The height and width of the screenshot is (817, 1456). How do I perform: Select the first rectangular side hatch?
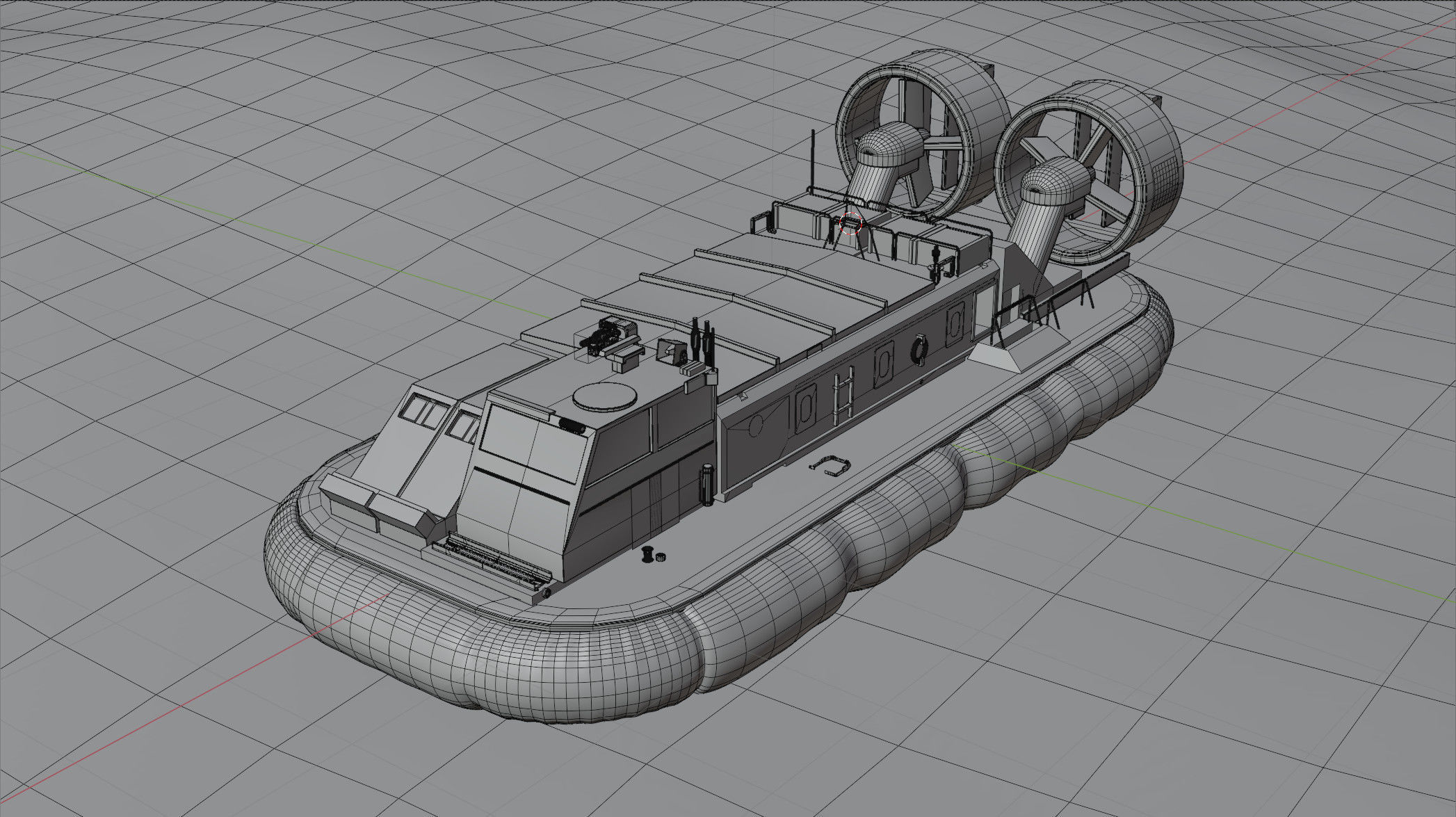[x=805, y=409]
